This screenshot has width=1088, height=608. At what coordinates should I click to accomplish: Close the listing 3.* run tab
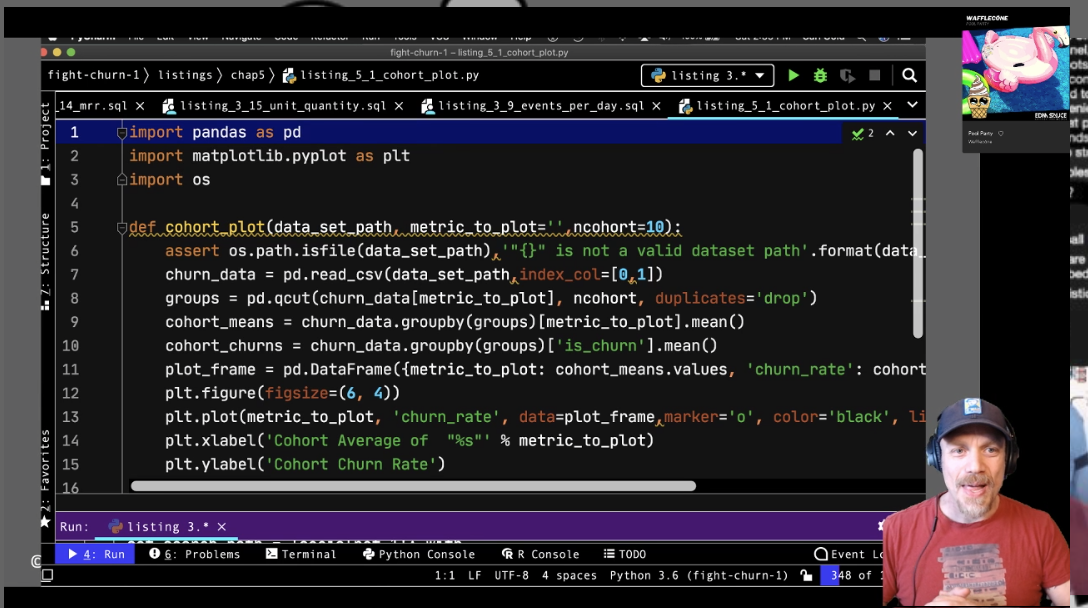click(x=222, y=527)
